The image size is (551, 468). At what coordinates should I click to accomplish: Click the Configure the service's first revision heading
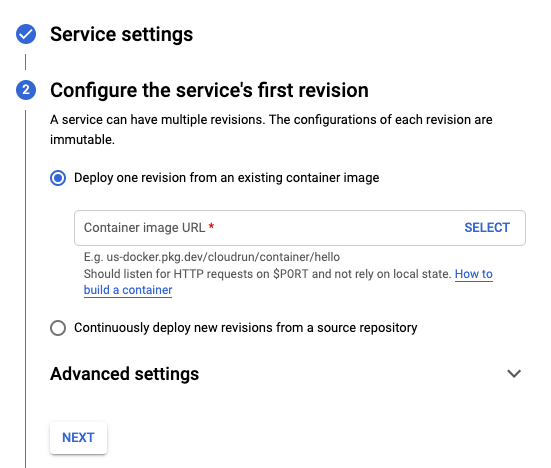tap(209, 90)
